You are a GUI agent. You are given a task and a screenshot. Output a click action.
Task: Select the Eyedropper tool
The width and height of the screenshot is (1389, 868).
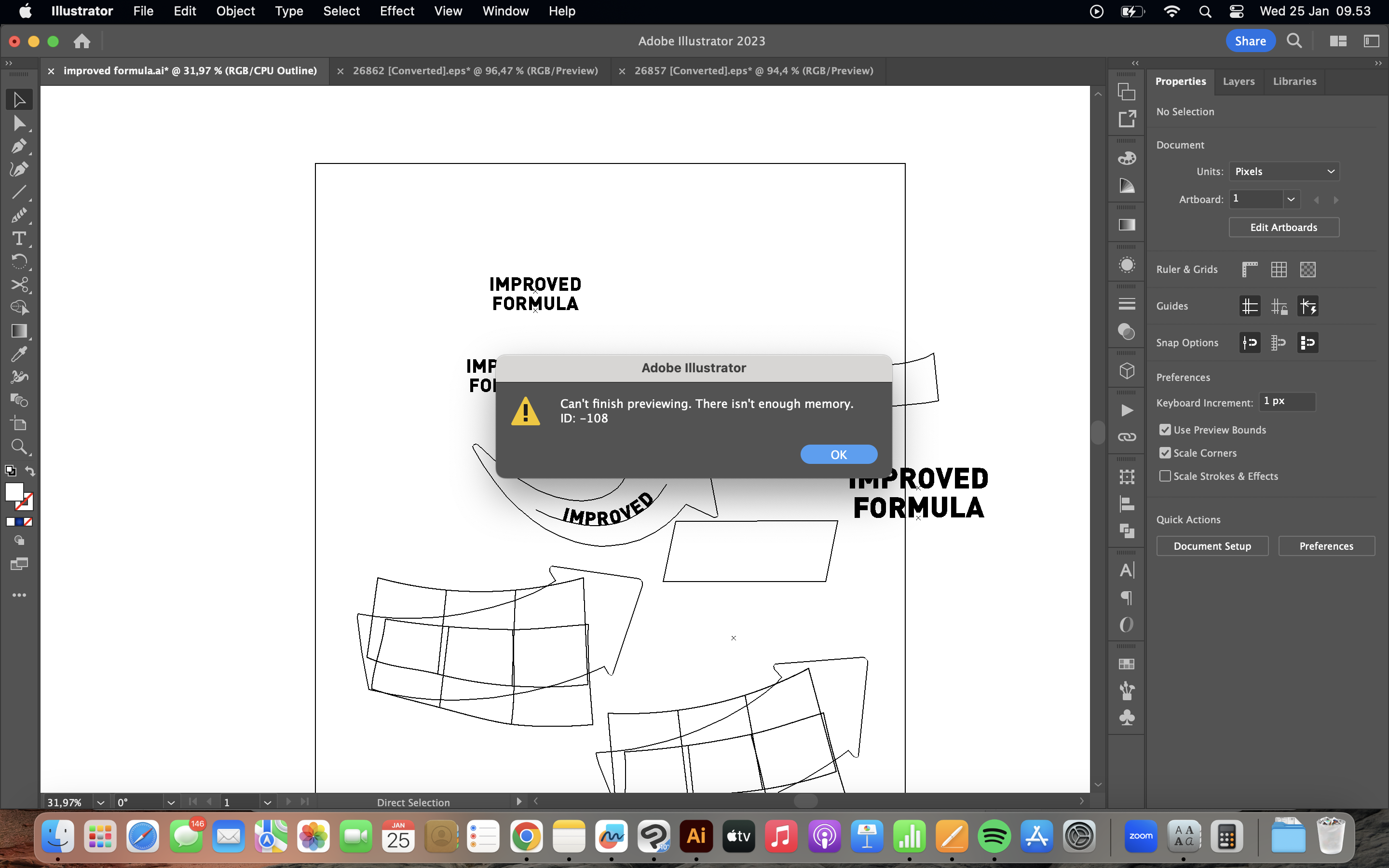[19, 353]
